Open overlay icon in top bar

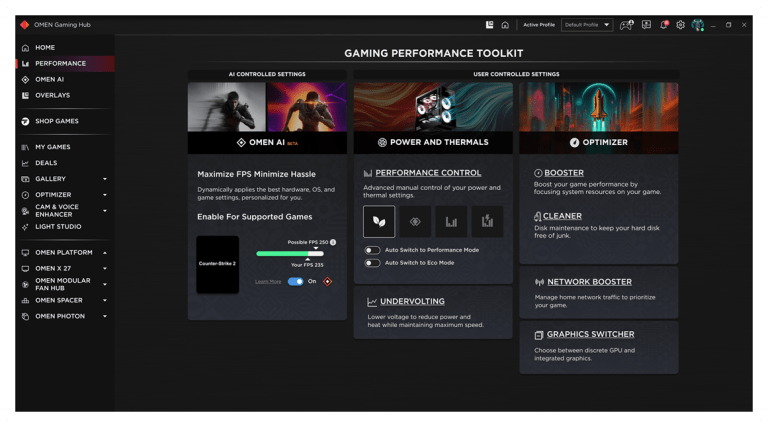489,24
